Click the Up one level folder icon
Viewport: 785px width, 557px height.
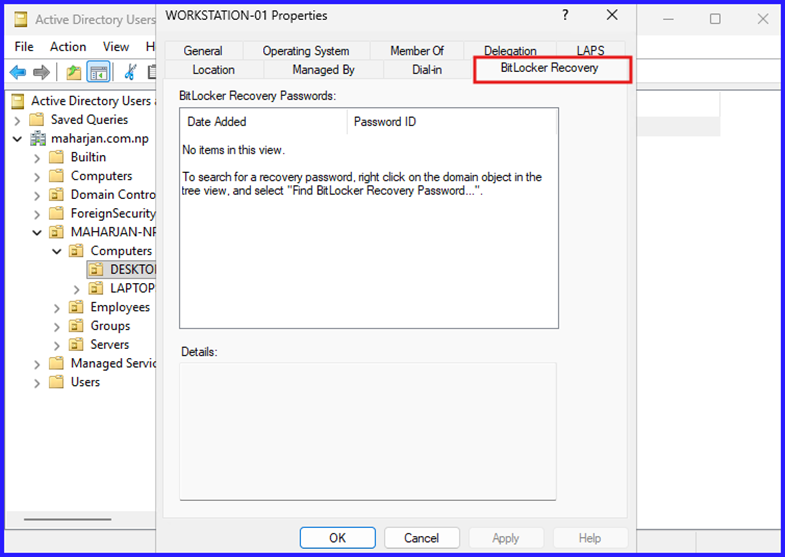(74, 72)
